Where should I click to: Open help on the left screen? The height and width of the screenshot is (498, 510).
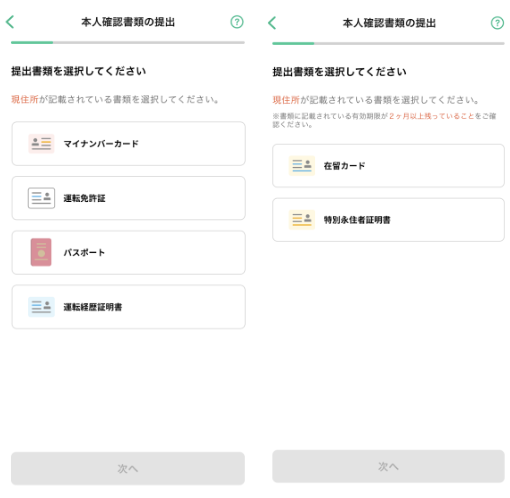(237, 22)
